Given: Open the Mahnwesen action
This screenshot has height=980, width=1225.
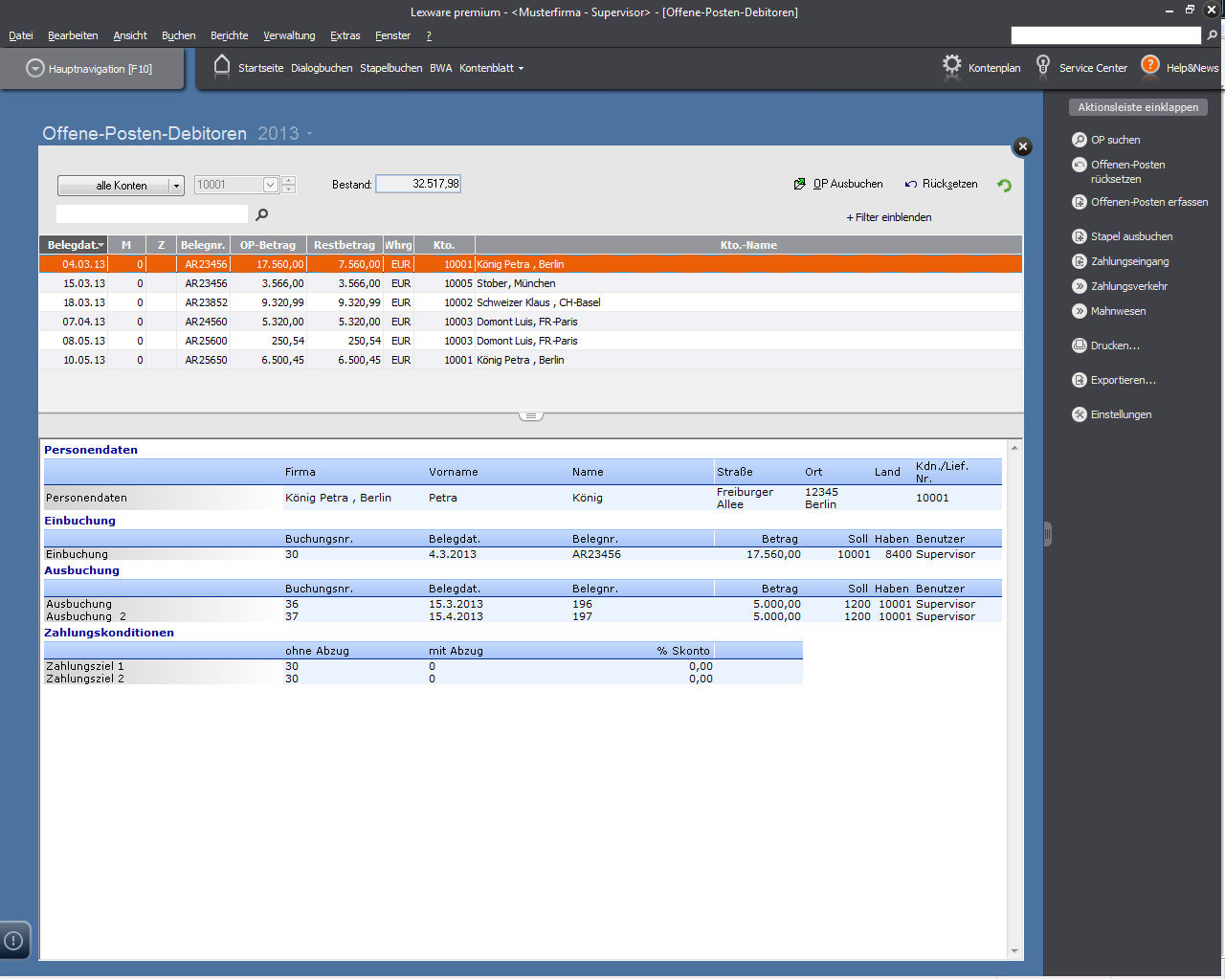Looking at the screenshot, I should (1117, 311).
